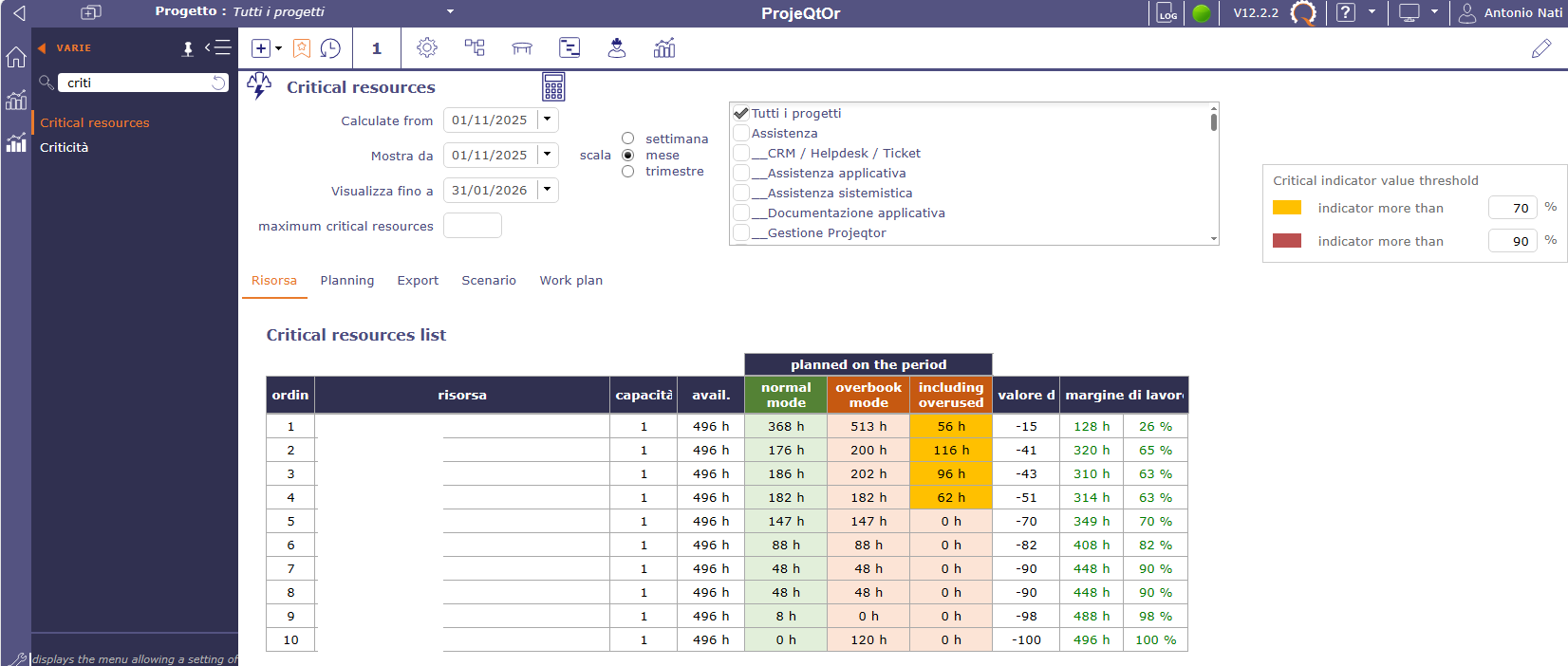Open the Gantt planning icon in toolbar
The image size is (1568, 666).
click(569, 48)
